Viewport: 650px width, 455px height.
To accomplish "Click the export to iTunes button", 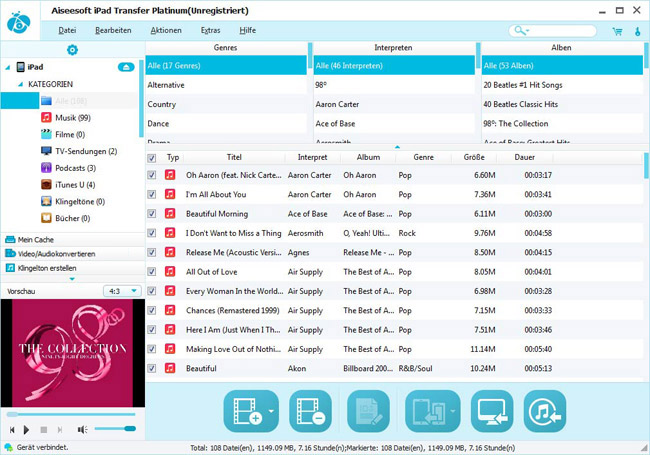I will 545,411.
